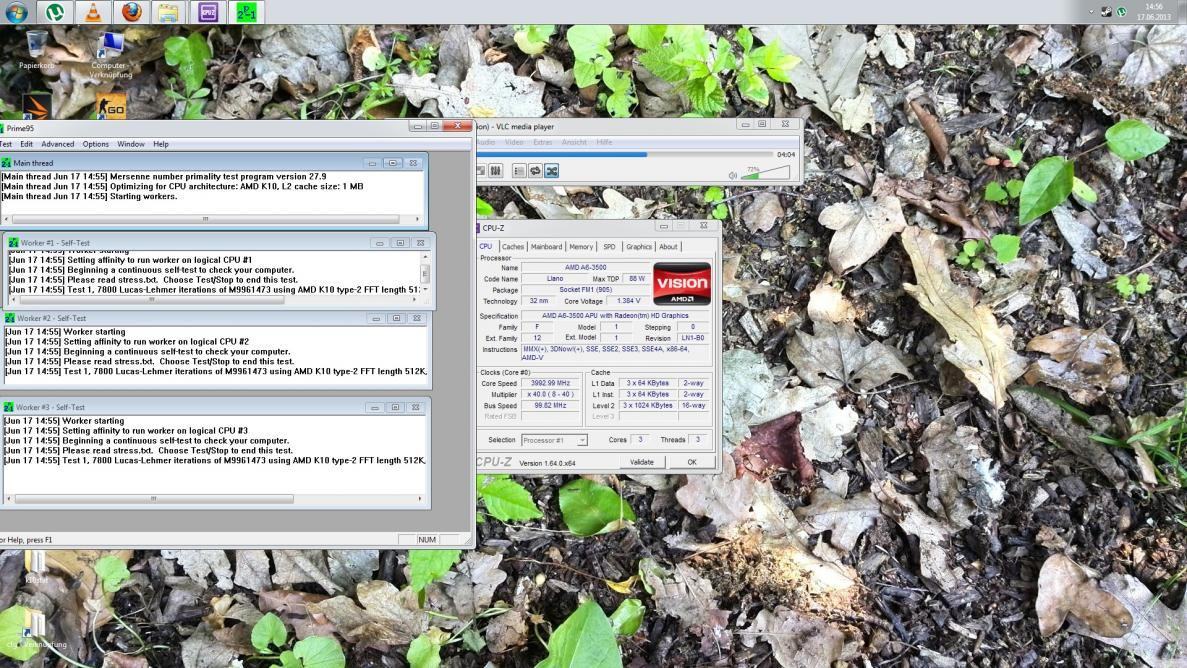The width and height of the screenshot is (1187, 668).
Task: Open VLC Hilfe menu
Action: [604, 142]
